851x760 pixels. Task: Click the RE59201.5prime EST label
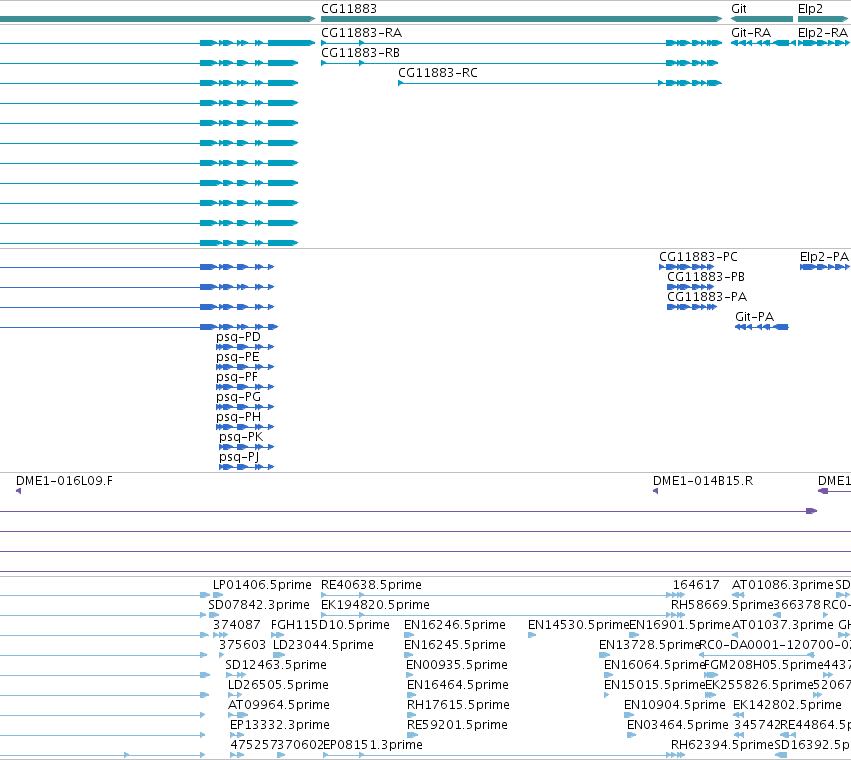[457, 725]
